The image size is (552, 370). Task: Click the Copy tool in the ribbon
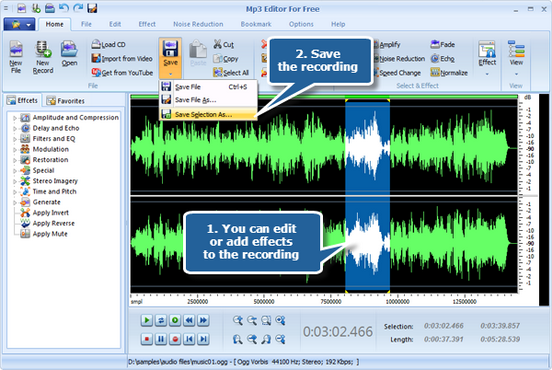point(226,59)
